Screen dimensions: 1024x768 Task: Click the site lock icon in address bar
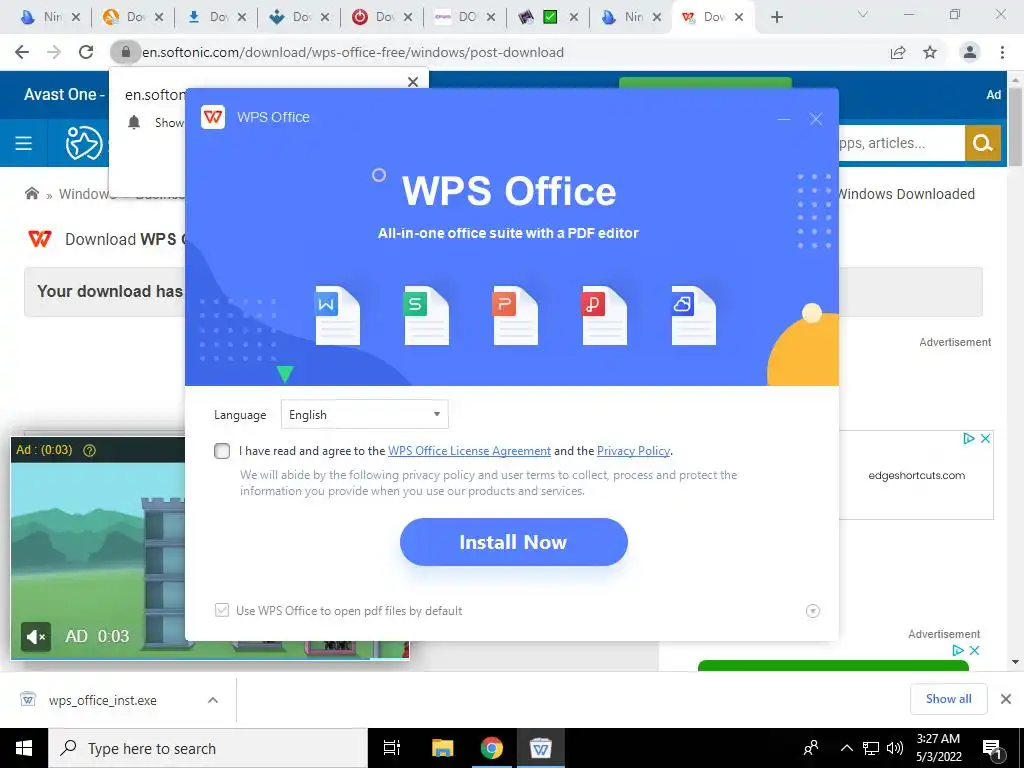[125, 52]
